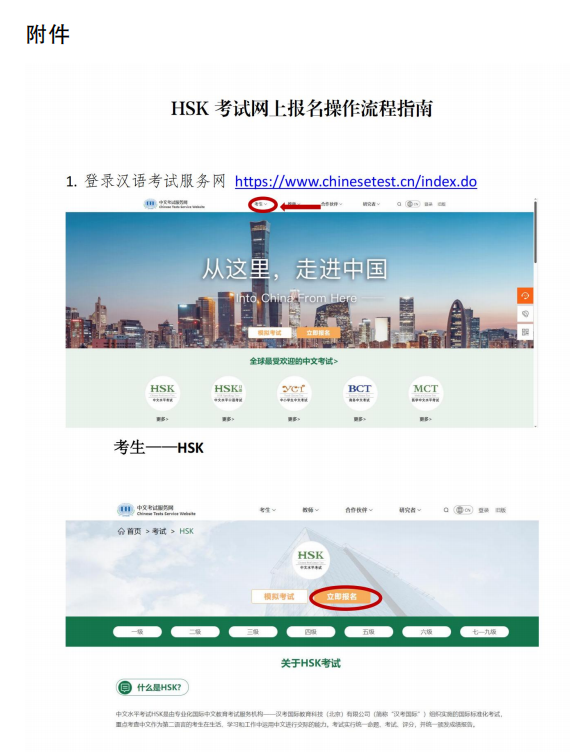Click the circled 考生 menu in top screenshot
This screenshot has height=752, width=587.
pyautogui.click(x=262, y=204)
